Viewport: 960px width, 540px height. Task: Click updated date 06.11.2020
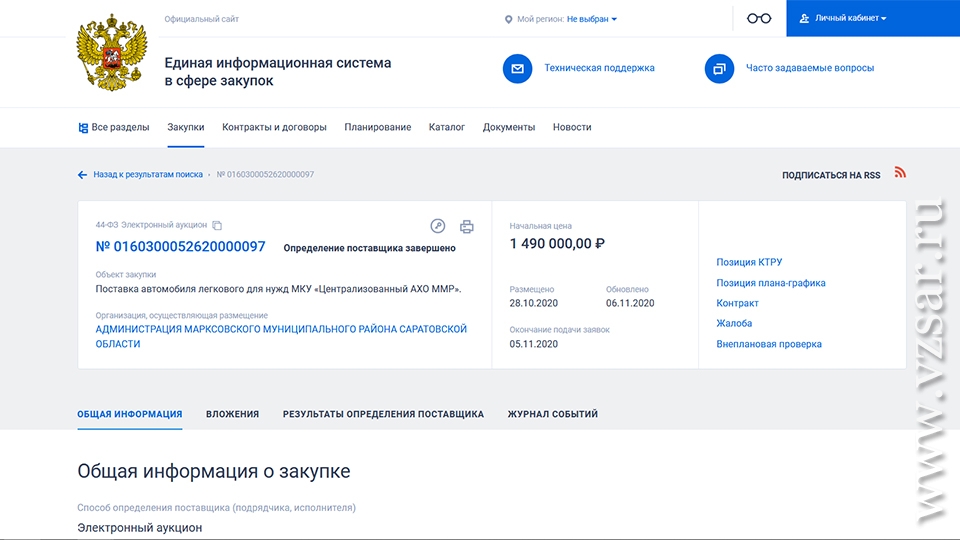[630, 303]
